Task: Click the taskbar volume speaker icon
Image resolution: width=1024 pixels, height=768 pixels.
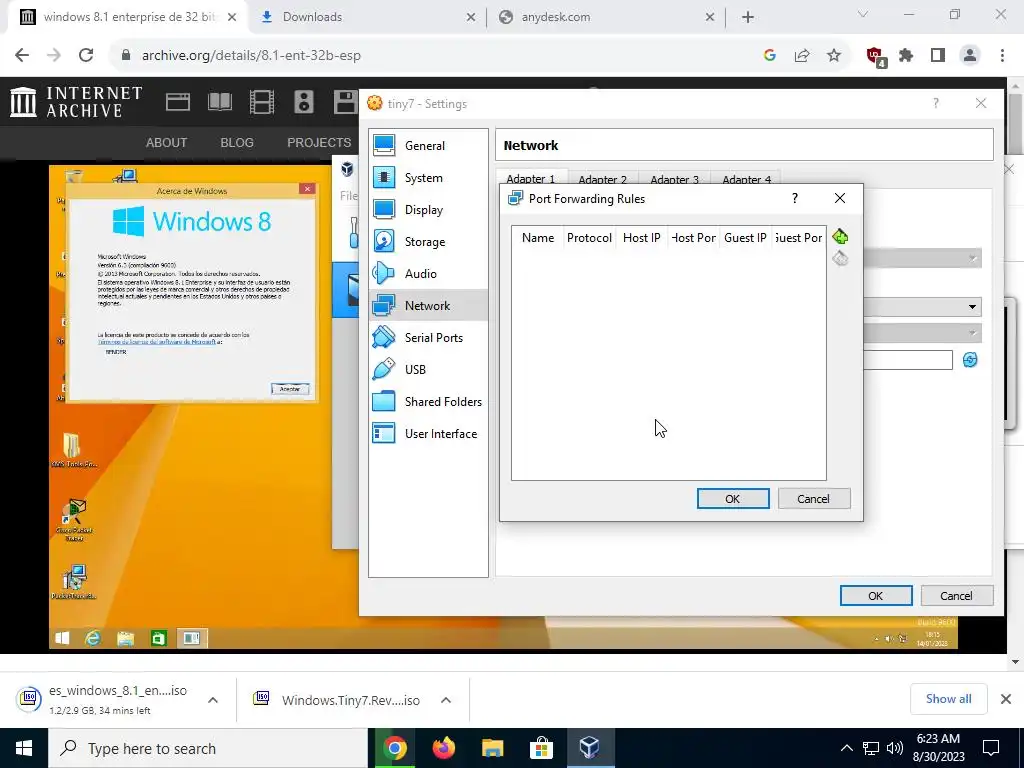Action: [895, 748]
